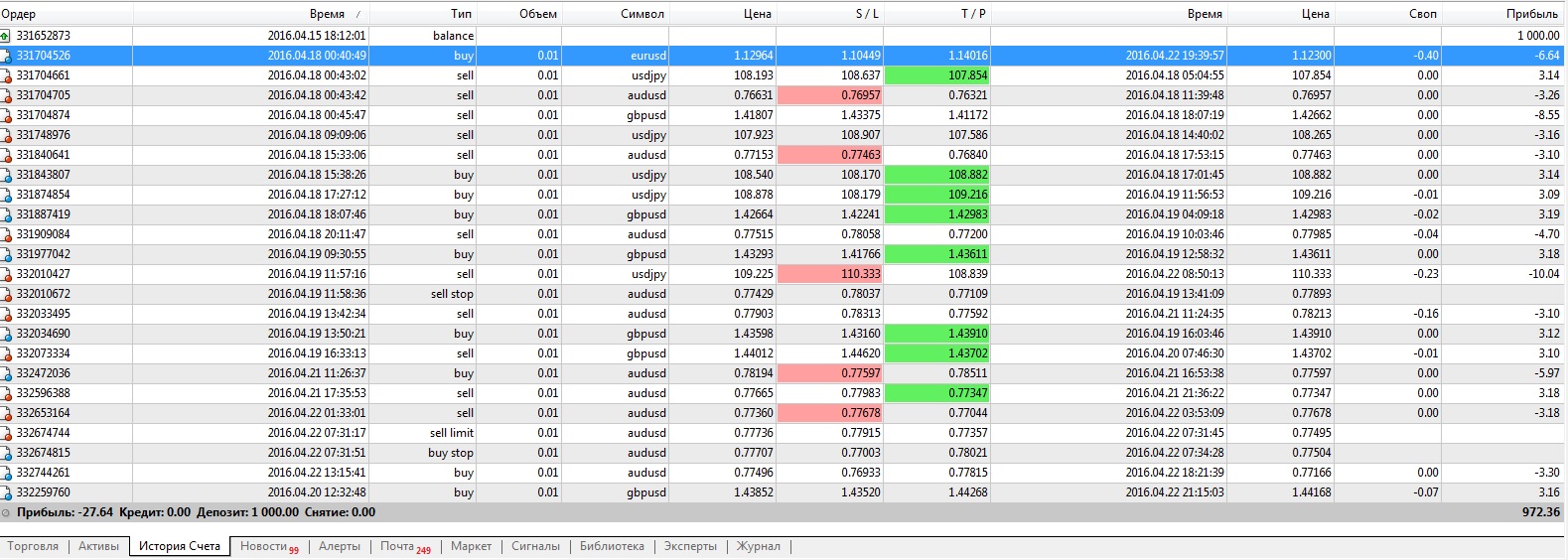Click the swap value -0.23
This screenshot has width=1568, height=560.
(1426, 274)
